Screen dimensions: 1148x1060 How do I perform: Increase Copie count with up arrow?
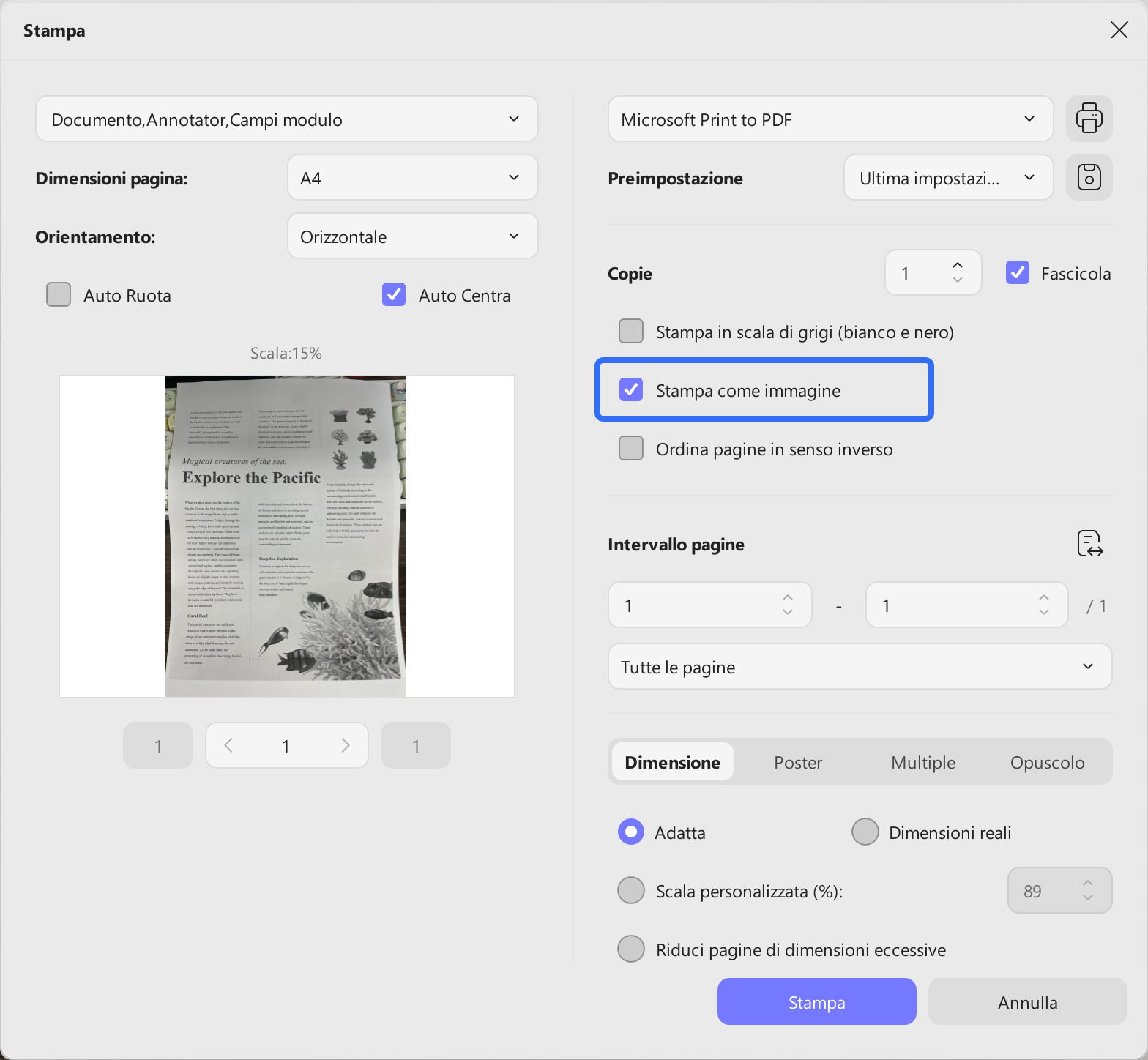click(x=958, y=266)
